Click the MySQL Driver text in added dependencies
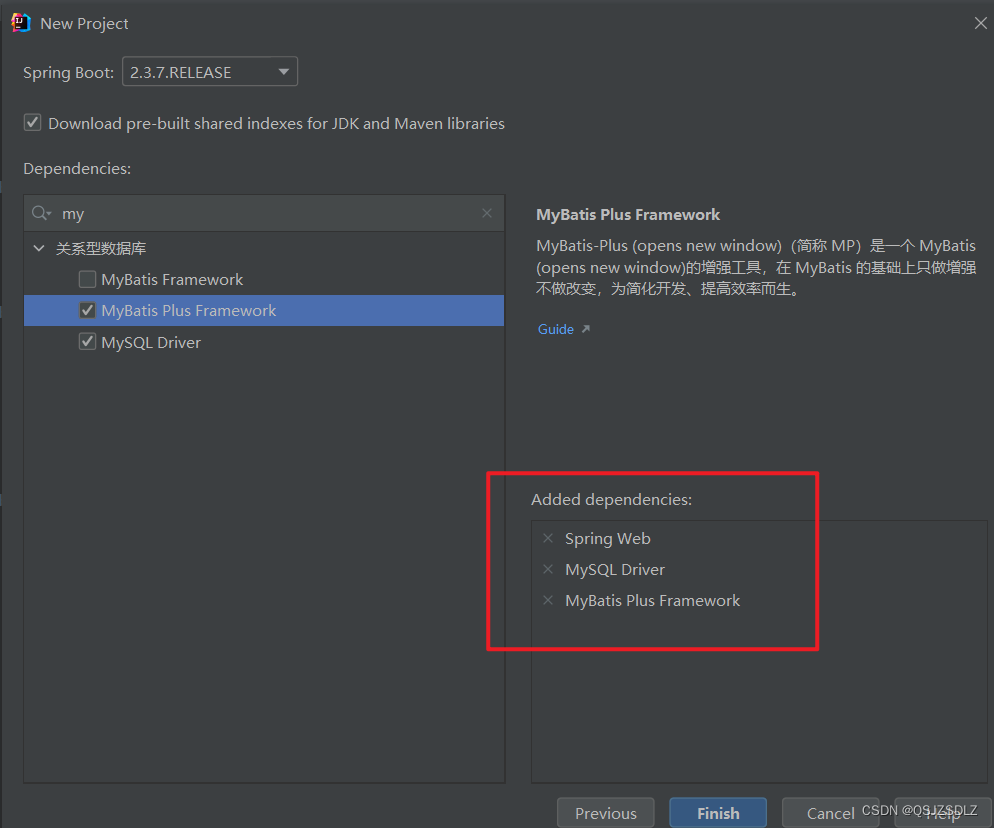994x828 pixels. pyautogui.click(x=615, y=569)
